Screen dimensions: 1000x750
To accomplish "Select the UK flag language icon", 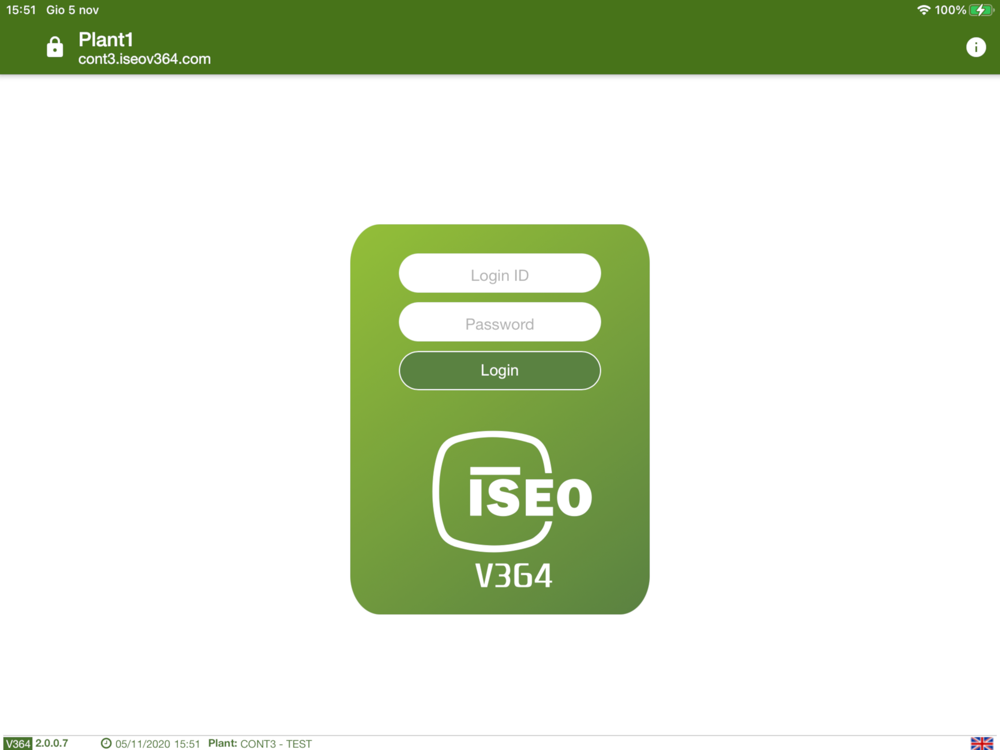I will [x=982, y=743].
